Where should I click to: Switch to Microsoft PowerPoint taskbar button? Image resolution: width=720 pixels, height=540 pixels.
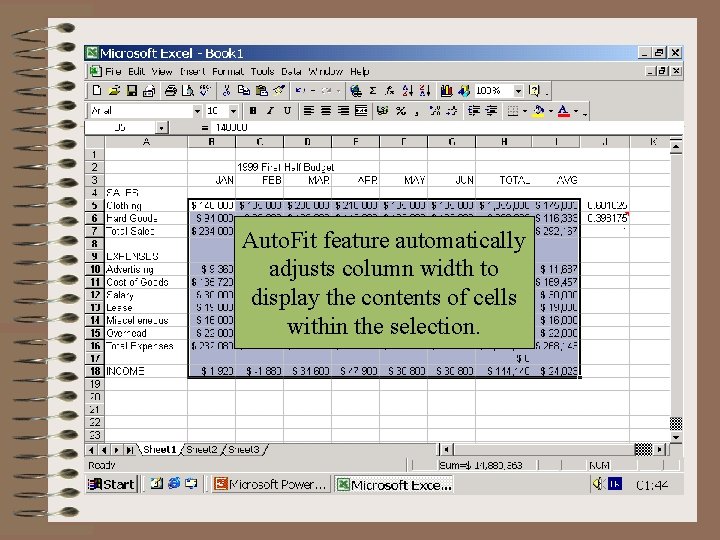(271, 484)
